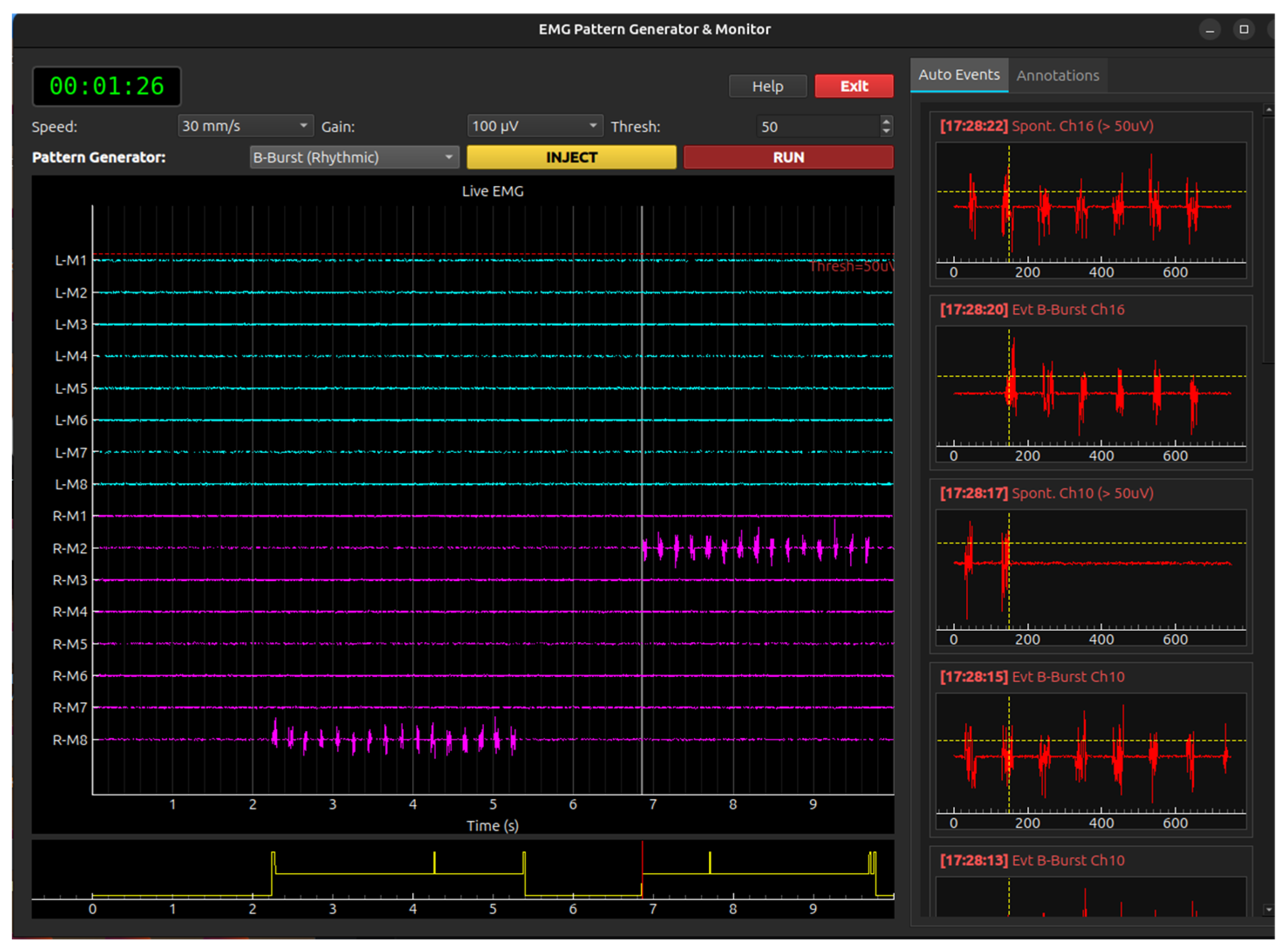Viewport: 1284px width, 952px height.
Task: Open the Help dialog
Action: (x=767, y=86)
